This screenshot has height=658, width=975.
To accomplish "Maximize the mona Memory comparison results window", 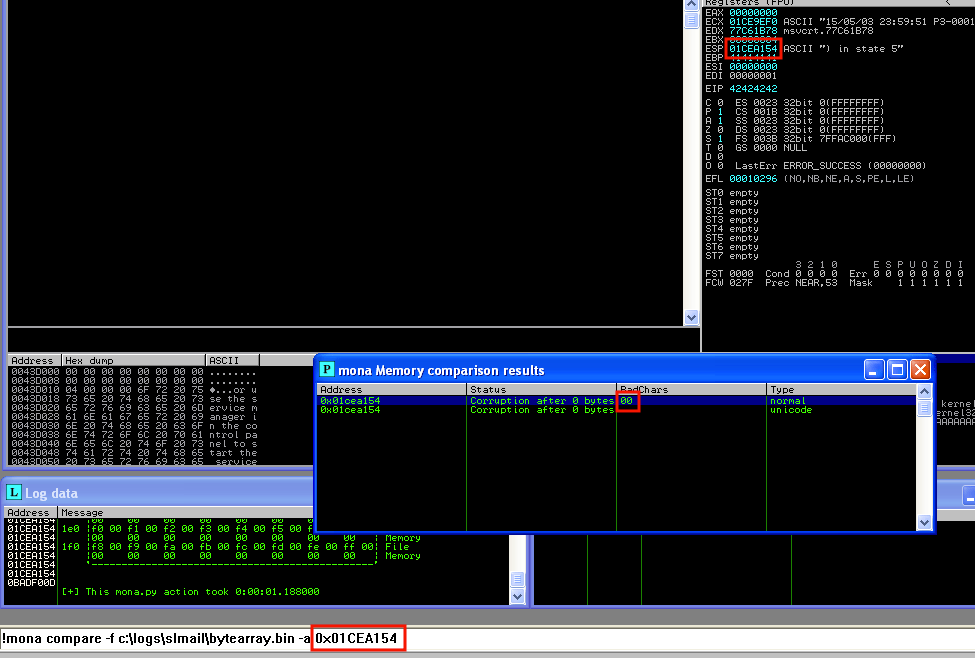I will 897,370.
